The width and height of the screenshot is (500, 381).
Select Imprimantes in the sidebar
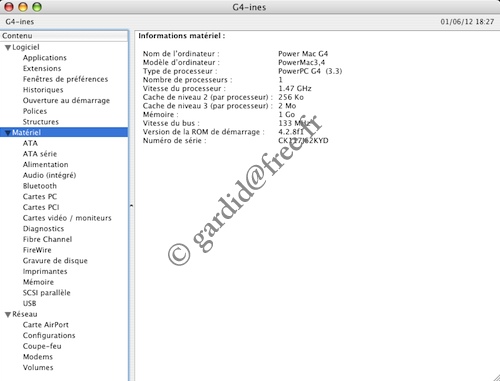click(x=45, y=271)
